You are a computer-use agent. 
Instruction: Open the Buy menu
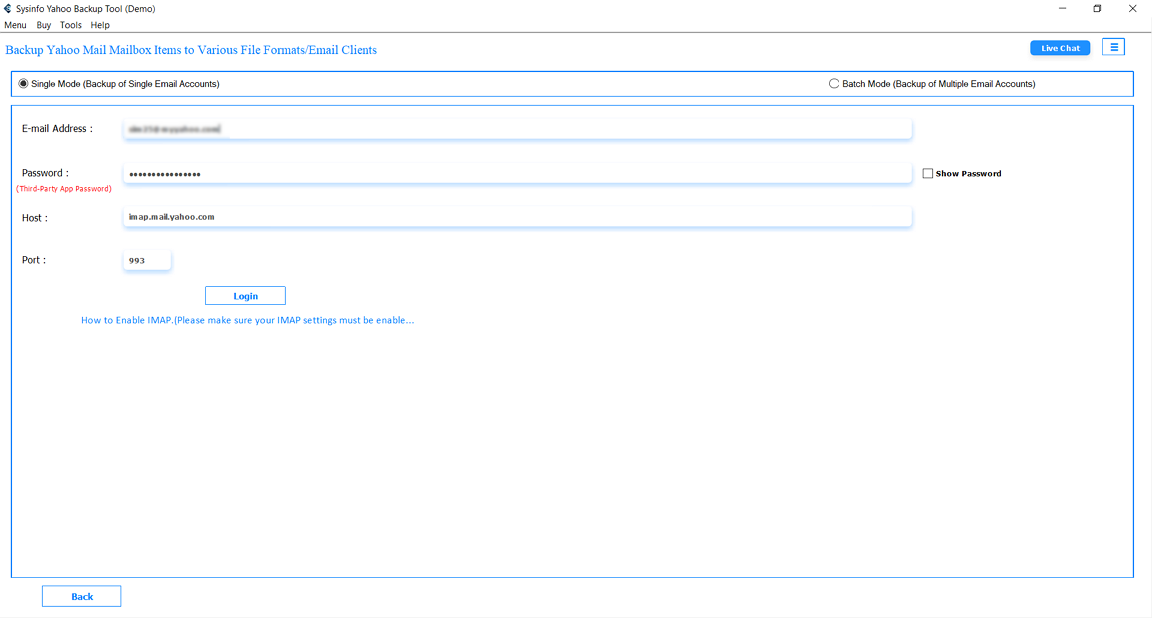point(43,25)
